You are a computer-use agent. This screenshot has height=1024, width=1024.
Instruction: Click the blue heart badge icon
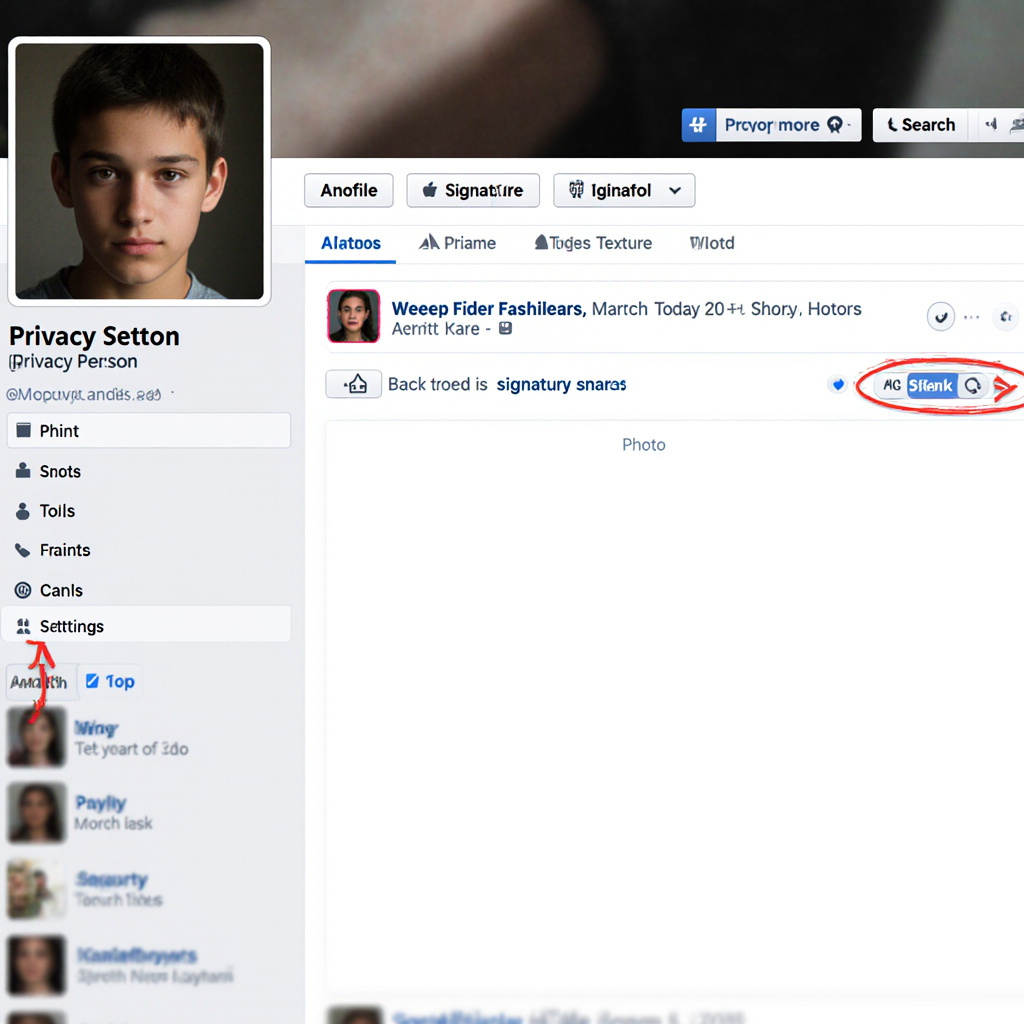point(838,385)
